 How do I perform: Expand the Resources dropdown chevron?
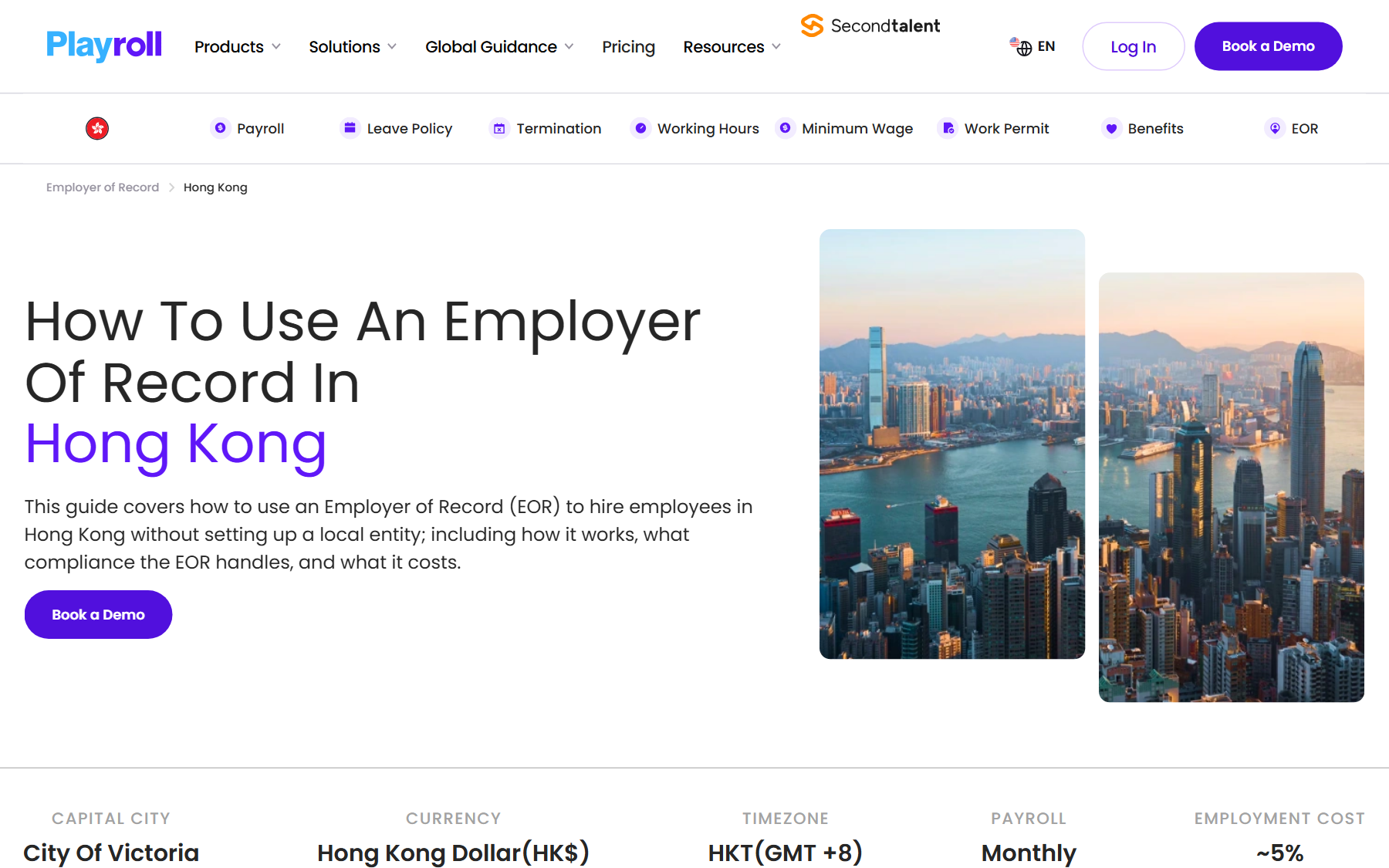pos(776,46)
